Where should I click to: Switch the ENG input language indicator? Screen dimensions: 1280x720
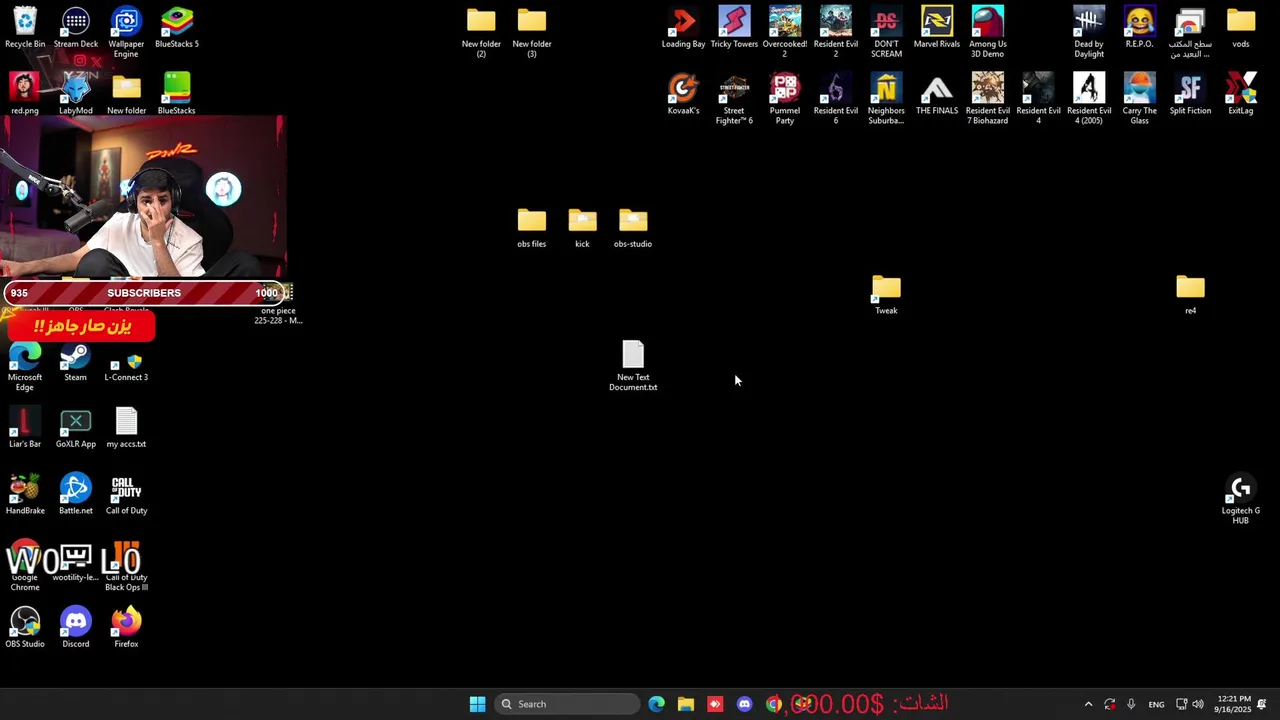(x=1156, y=704)
